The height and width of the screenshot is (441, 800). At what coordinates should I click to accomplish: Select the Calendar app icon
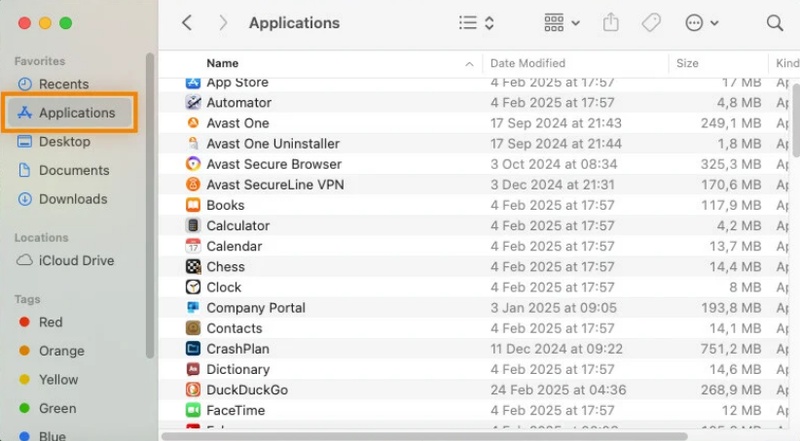pyautogui.click(x=193, y=246)
